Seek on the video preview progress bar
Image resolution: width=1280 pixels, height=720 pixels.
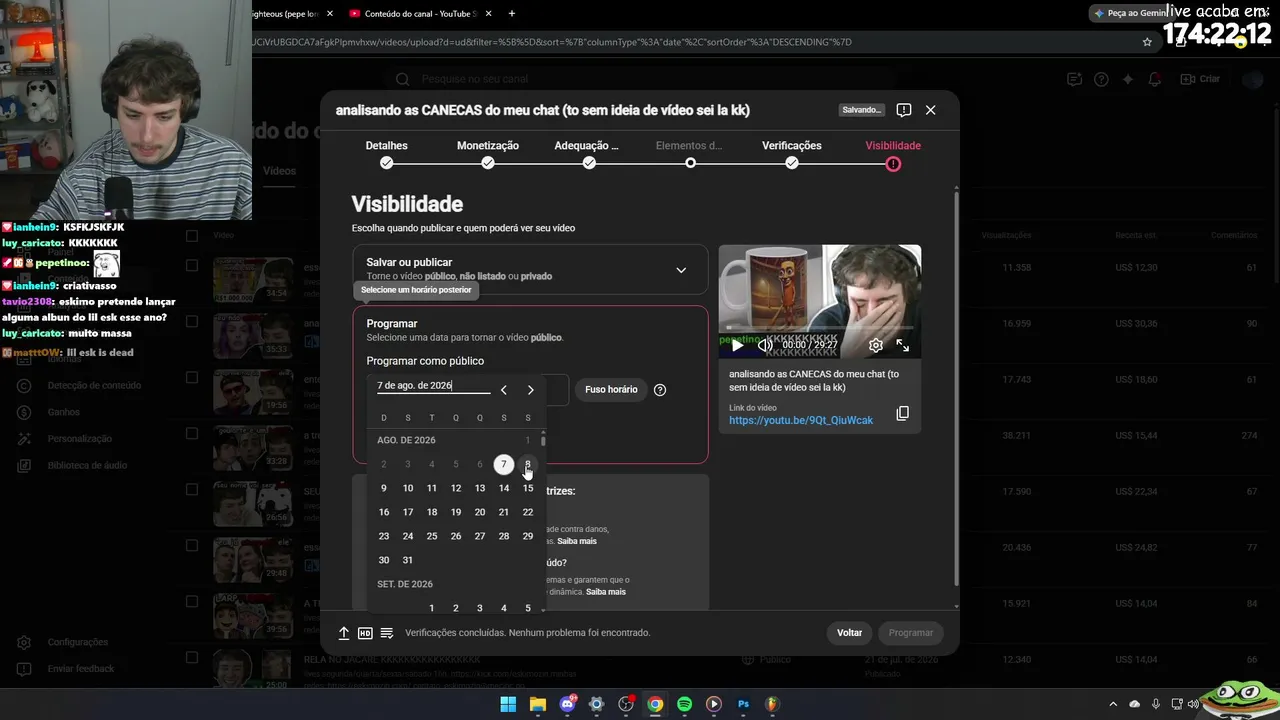(820, 328)
